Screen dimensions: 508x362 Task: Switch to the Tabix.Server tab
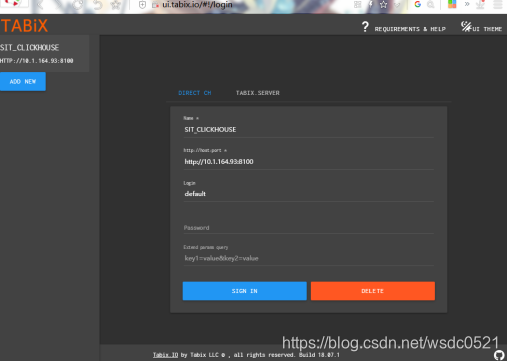coord(258,93)
